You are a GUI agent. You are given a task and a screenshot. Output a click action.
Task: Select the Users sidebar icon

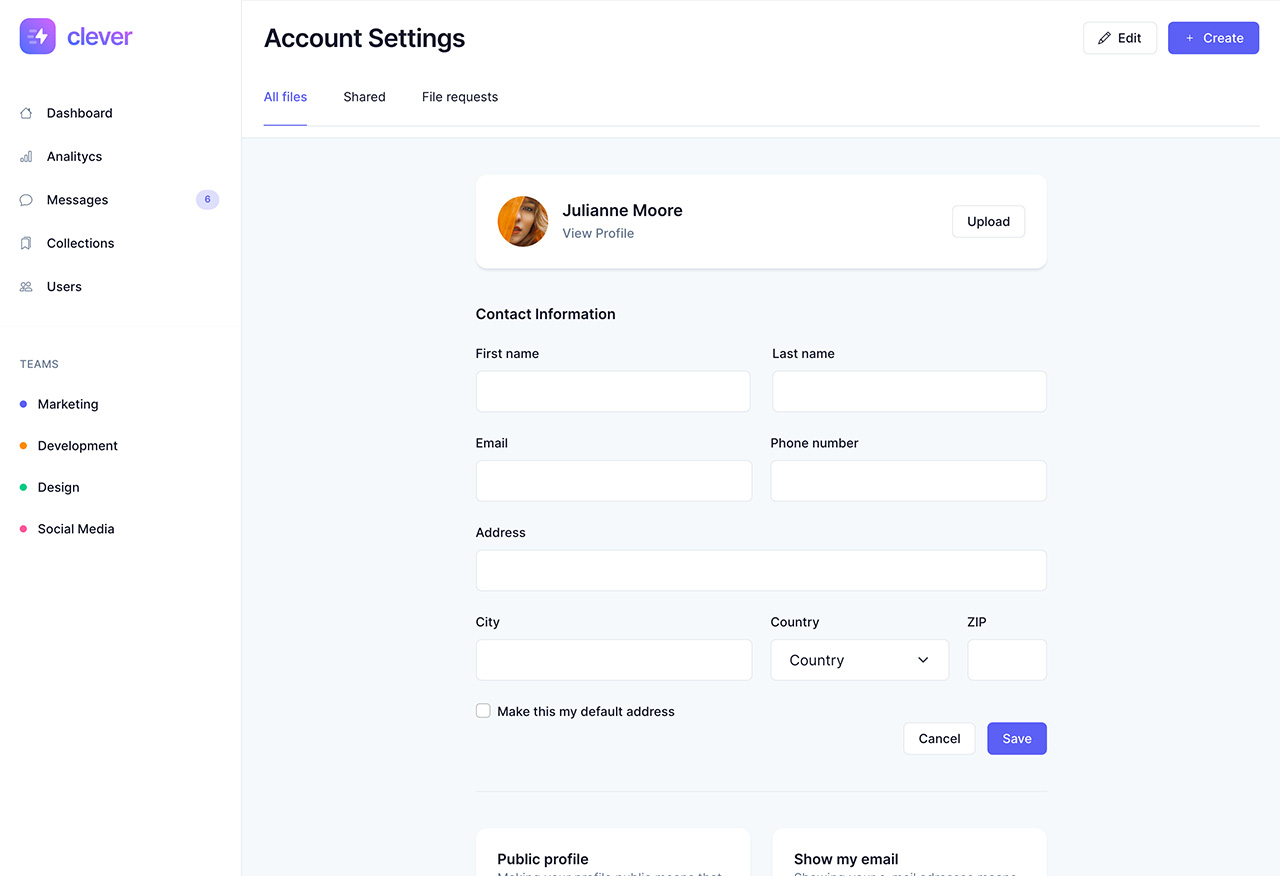click(25, 287)
